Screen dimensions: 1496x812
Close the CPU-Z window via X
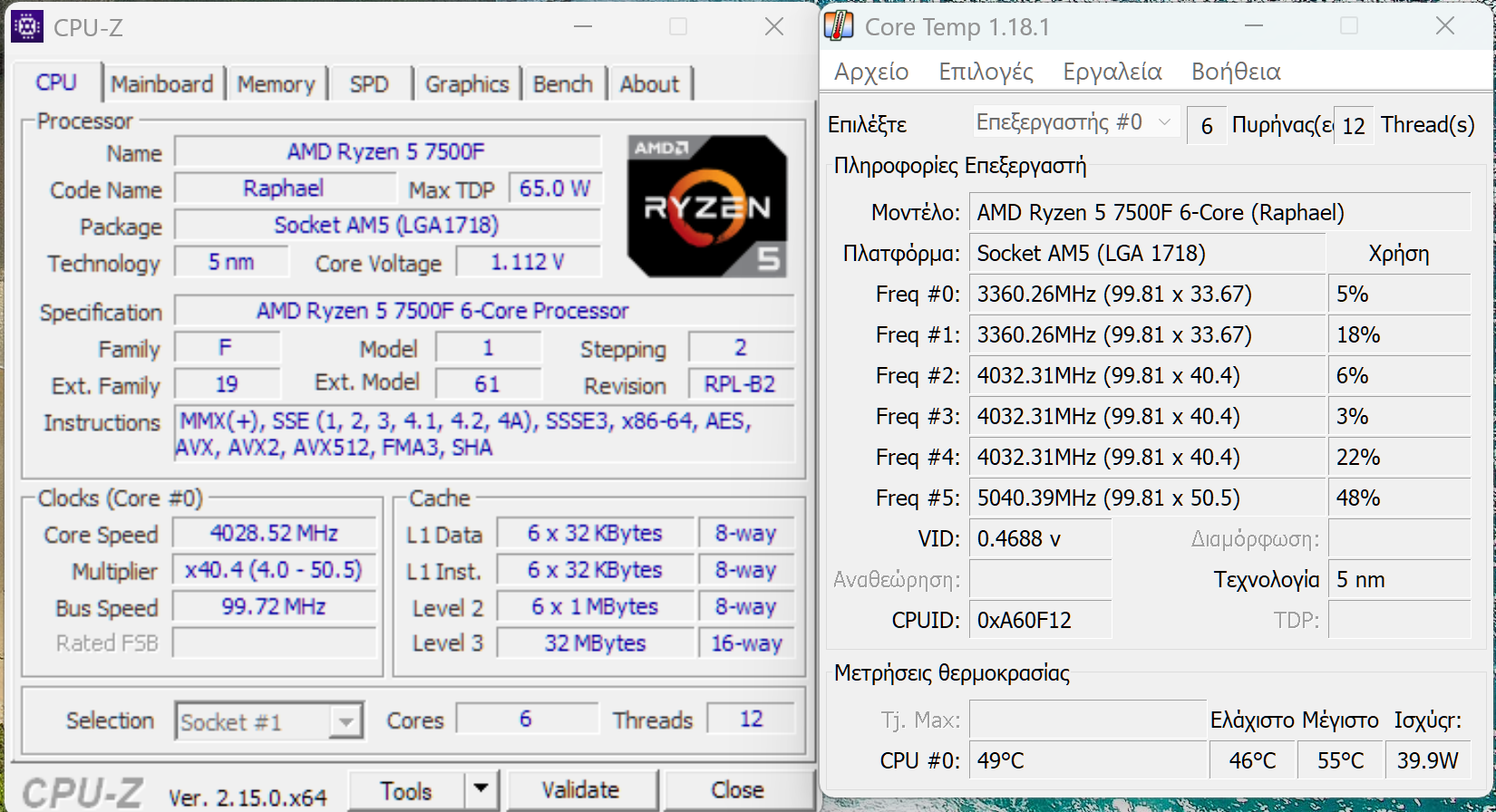coord(774,26)
